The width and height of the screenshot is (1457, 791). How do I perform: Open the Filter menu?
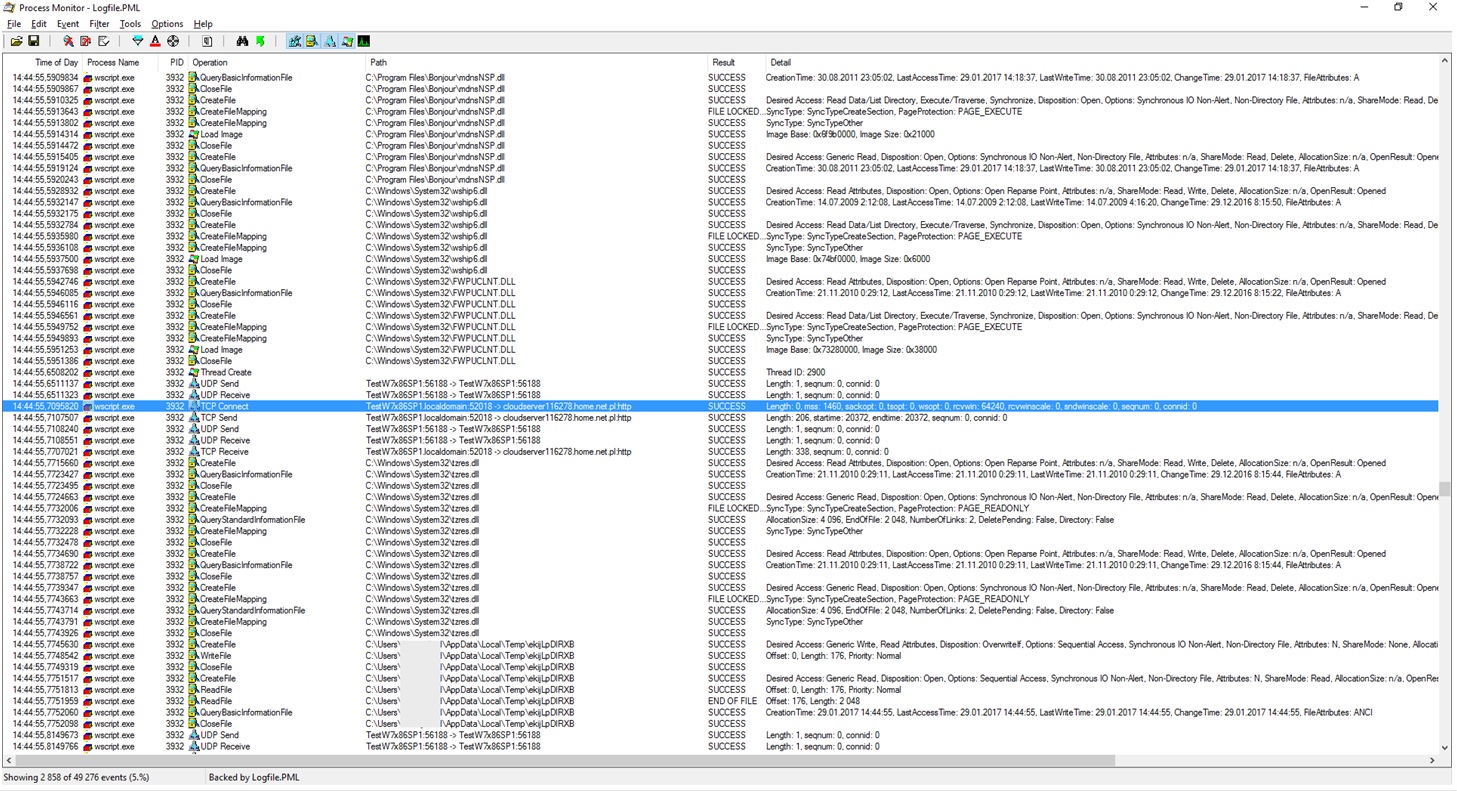[99, 24]
